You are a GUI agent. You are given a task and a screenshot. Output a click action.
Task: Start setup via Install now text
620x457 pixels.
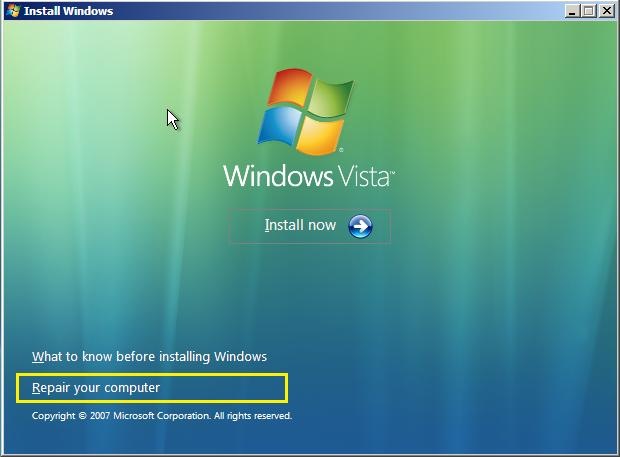pos(300,225)
